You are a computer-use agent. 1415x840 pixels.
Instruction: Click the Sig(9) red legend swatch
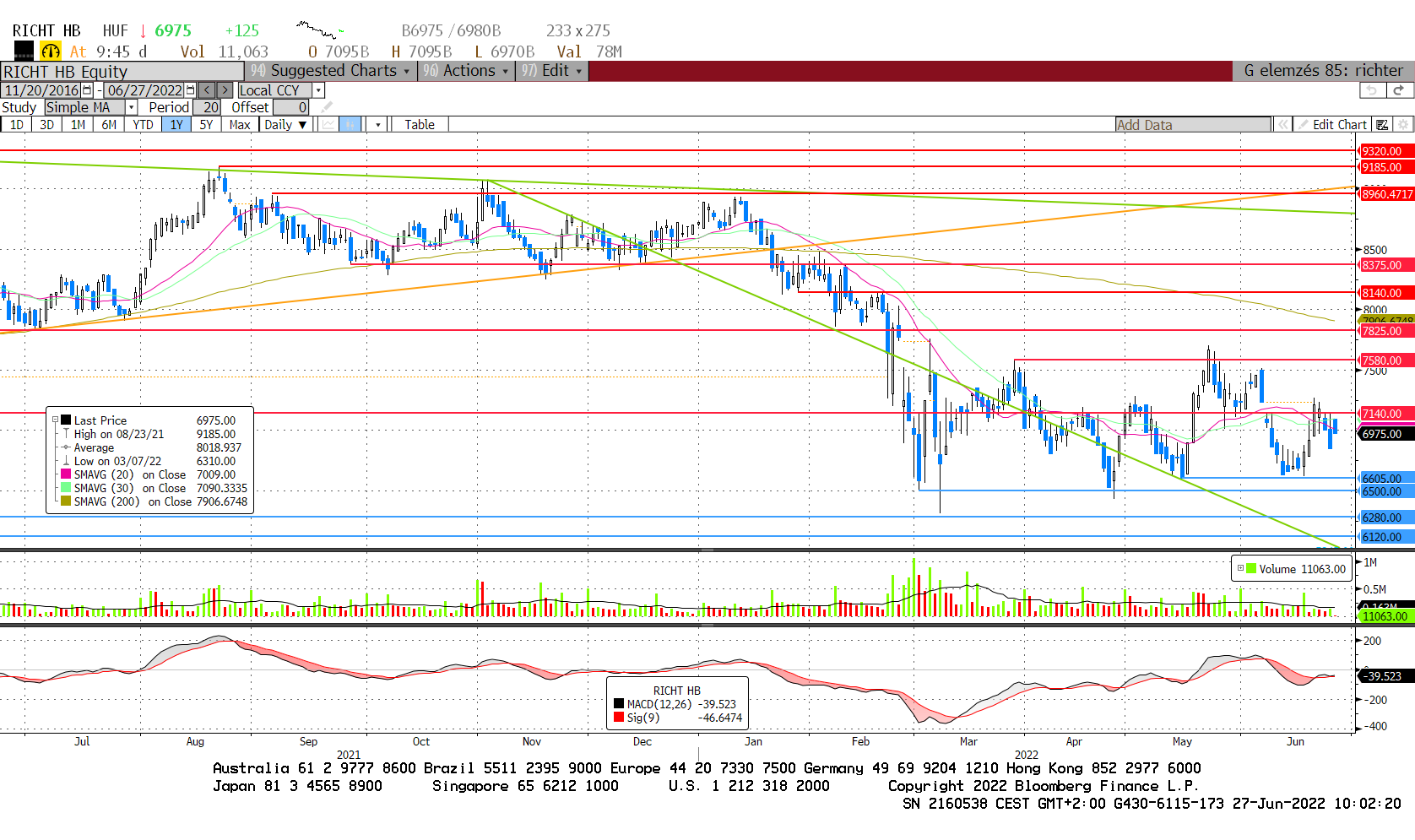click(x=619, y=718)
